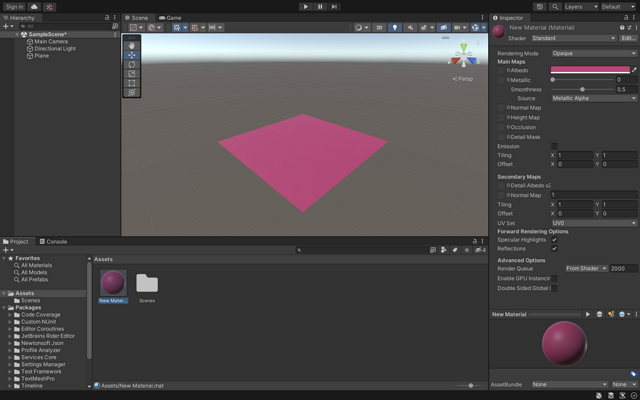This screenshot has height=400, width=640.
Task: Open the global search magnifier
Action: click(555, 7)
